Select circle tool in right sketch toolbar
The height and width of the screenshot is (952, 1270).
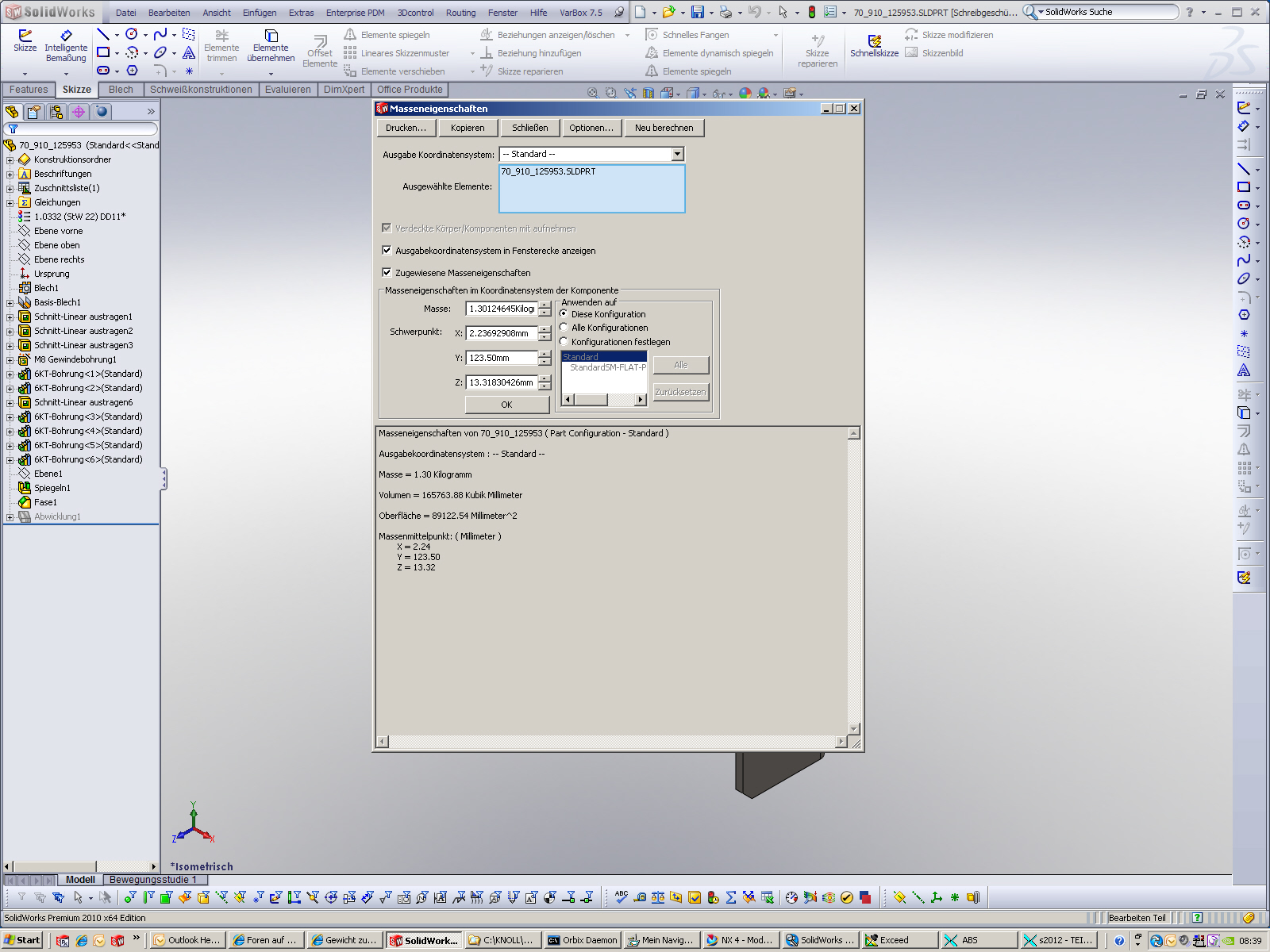(x=1244, y=224)
